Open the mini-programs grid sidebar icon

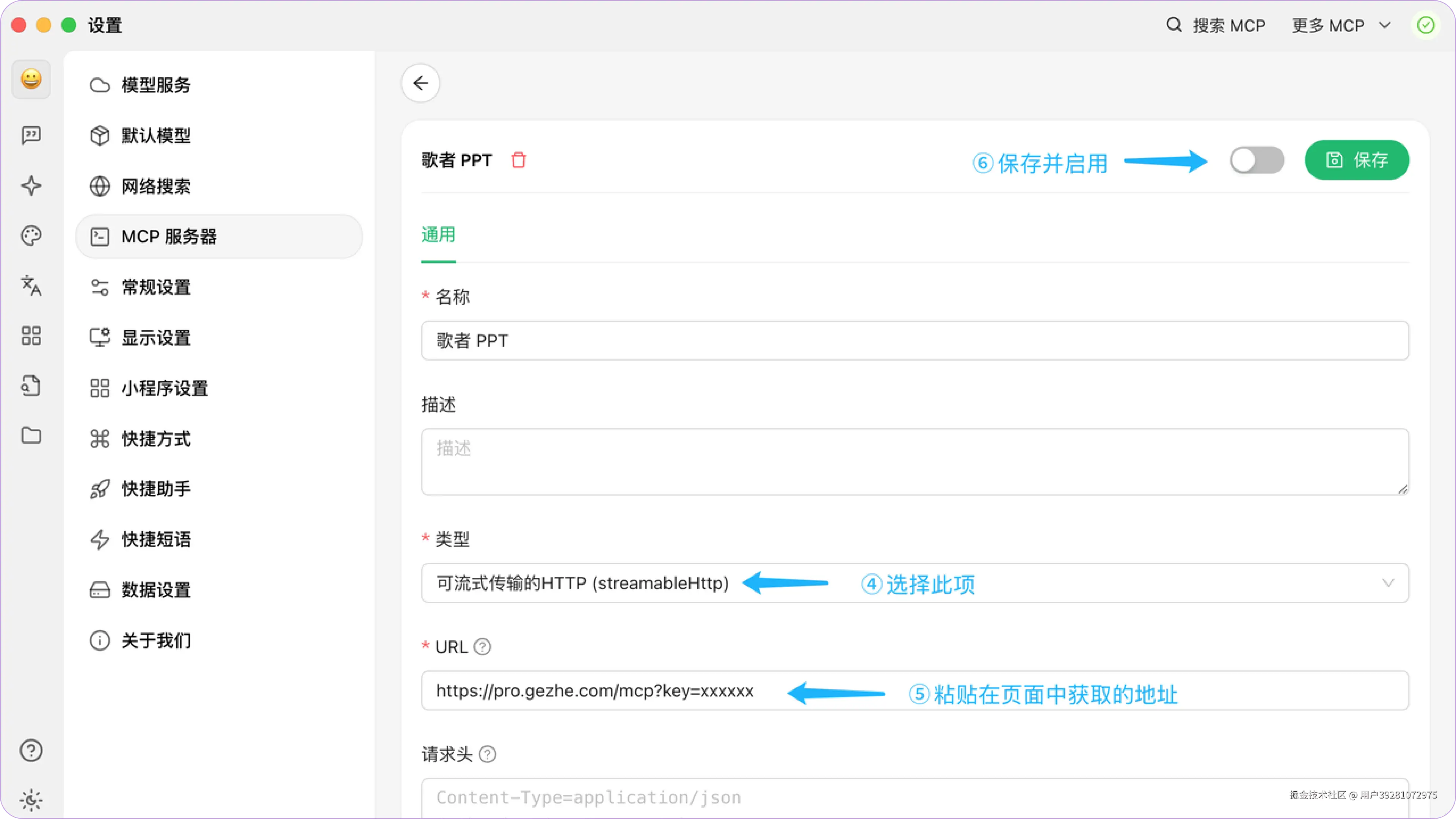[31, 336]
